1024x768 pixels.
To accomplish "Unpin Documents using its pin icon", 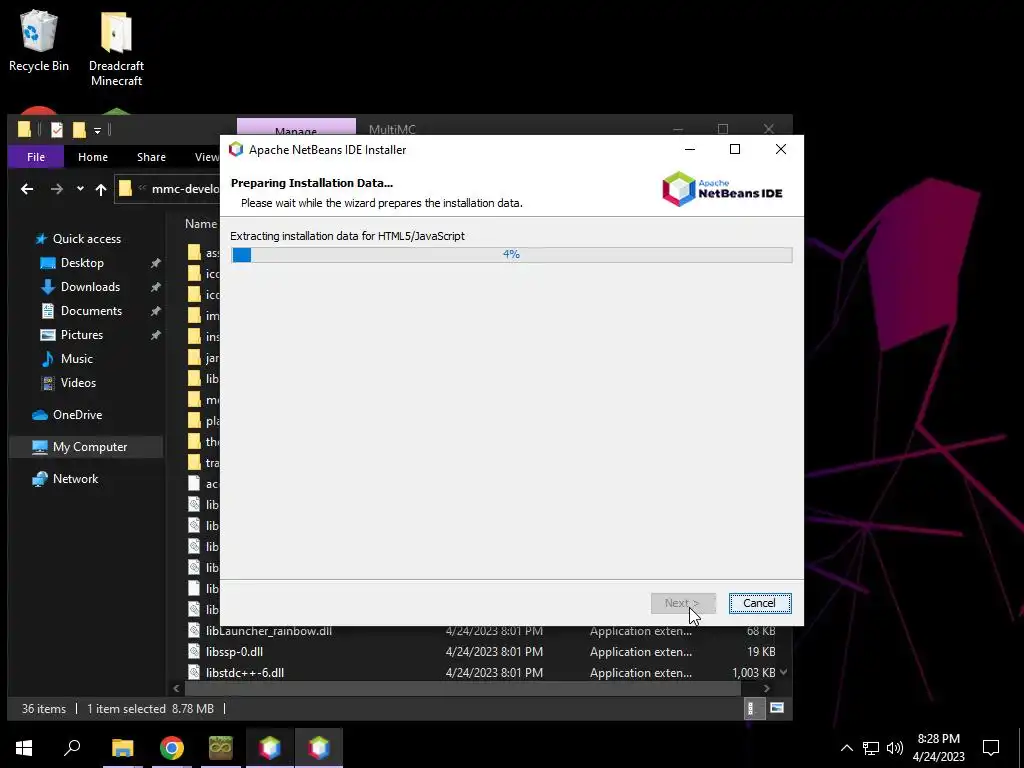I will (155, 312).
